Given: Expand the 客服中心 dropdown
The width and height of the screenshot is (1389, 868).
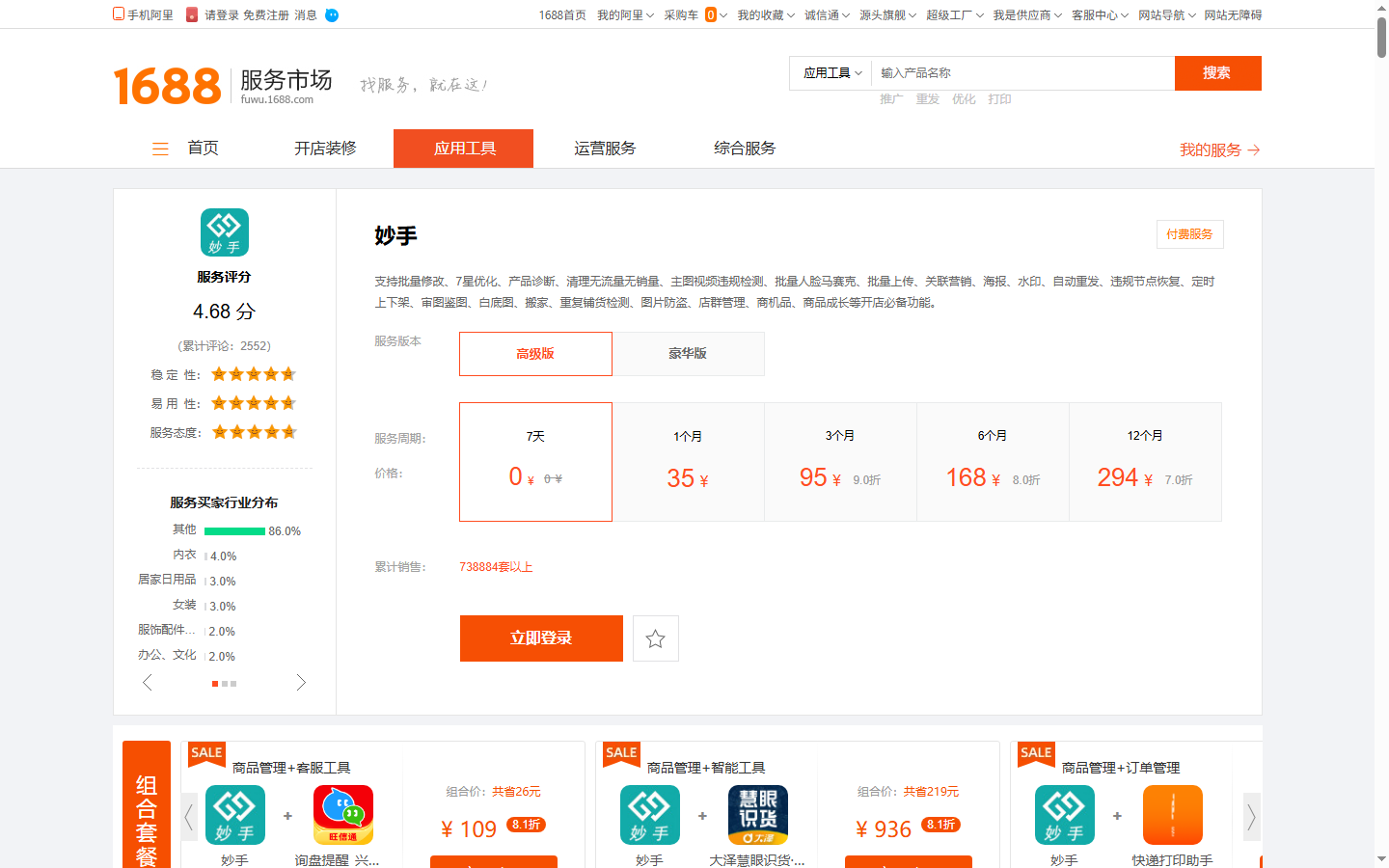Looking at the screenshot, I should [1100, 15].
